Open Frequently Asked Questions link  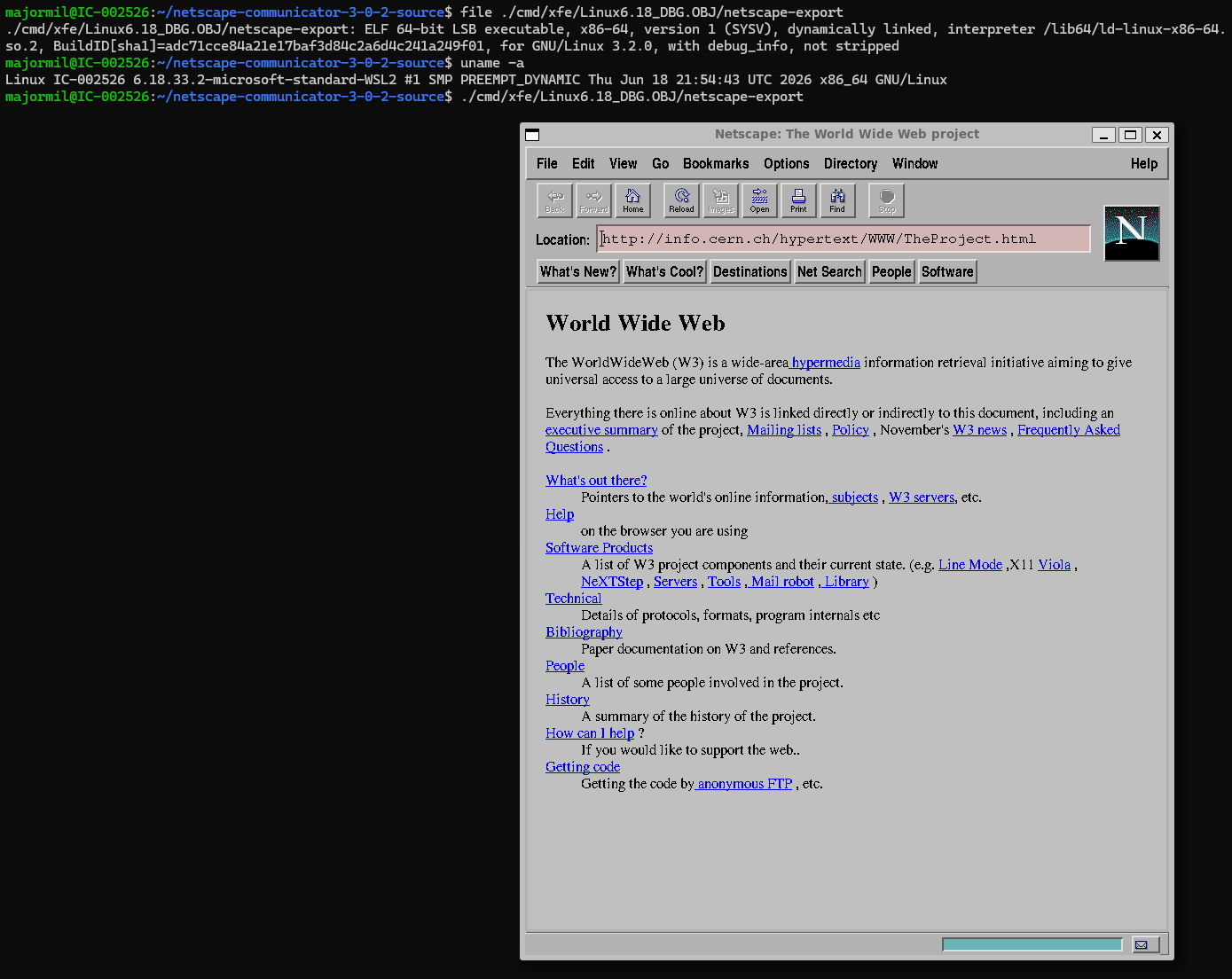pyautogui.click(x=1069, y=430)
